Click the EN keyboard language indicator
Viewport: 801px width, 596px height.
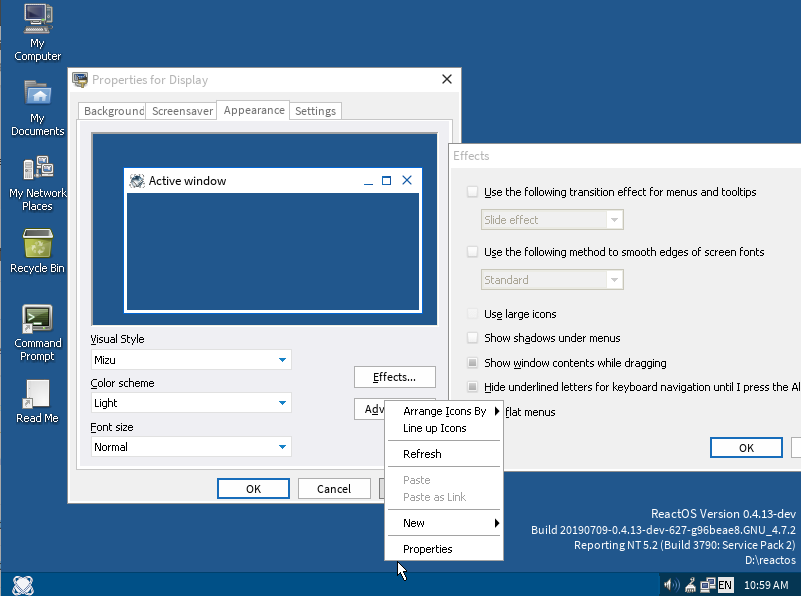[725, 585]
